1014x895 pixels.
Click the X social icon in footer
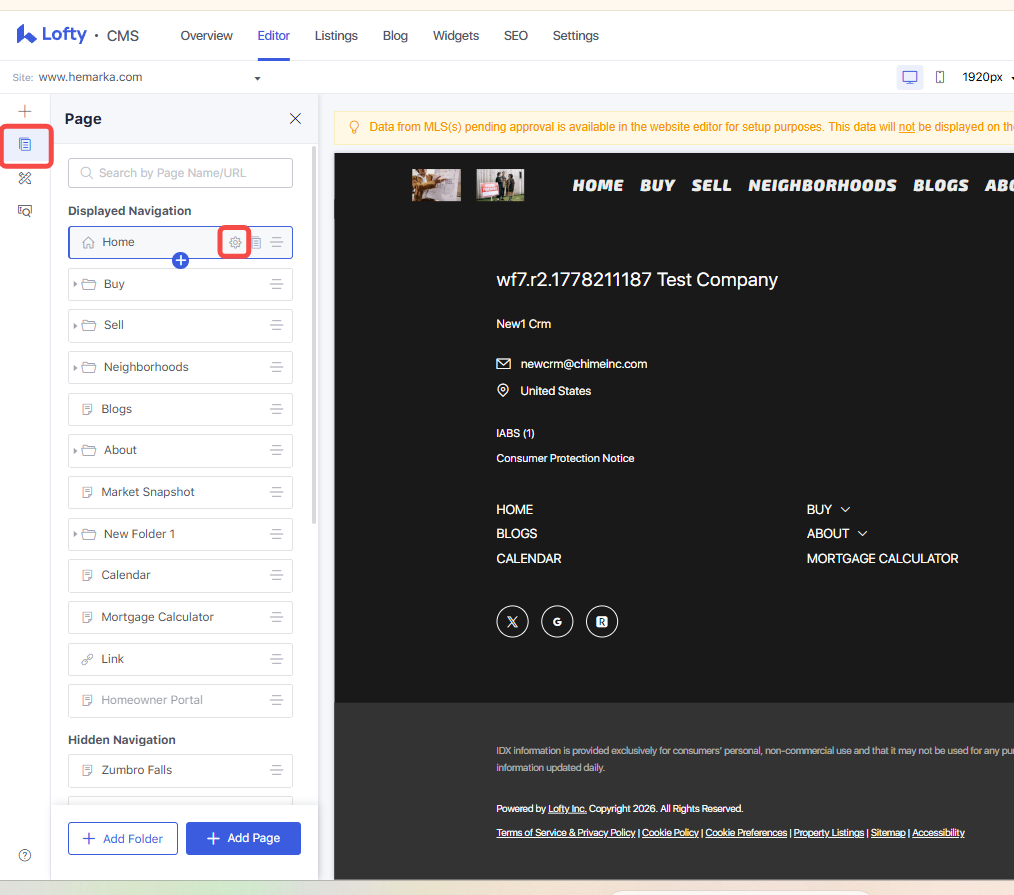tap(512, 621)
